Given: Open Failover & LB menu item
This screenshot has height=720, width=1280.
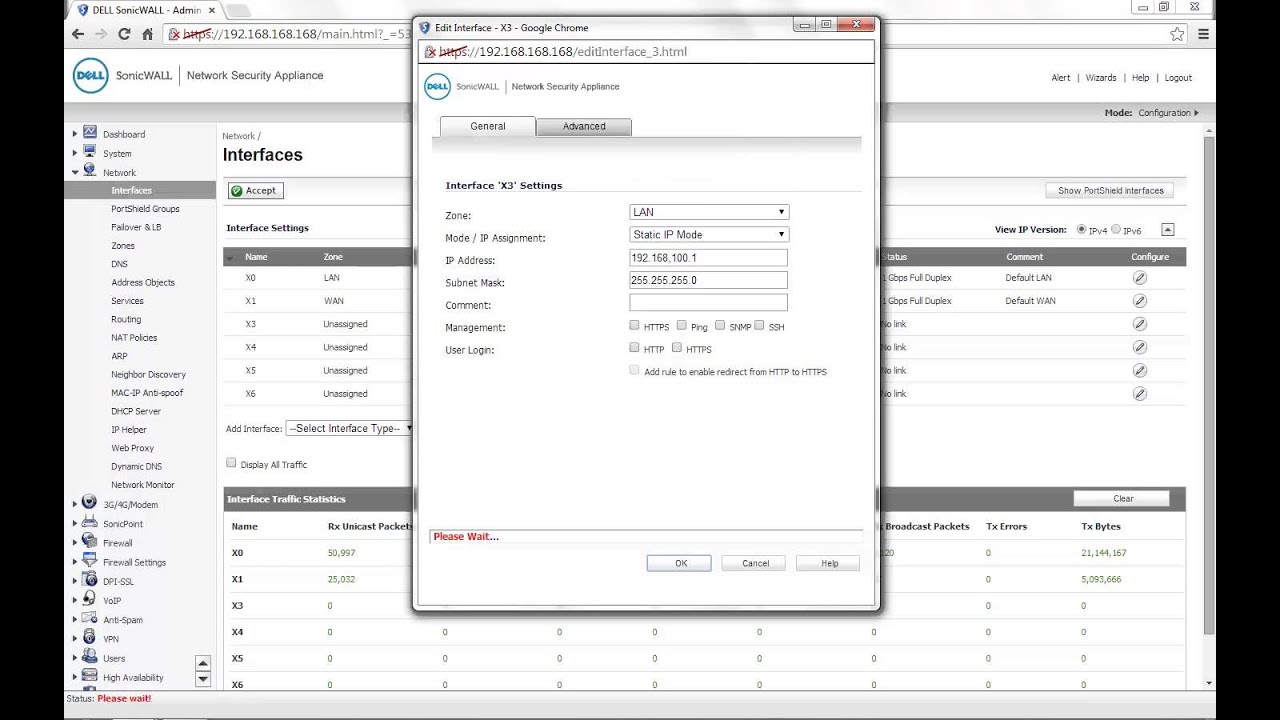Looking at the screenshot, I should 136,227.
